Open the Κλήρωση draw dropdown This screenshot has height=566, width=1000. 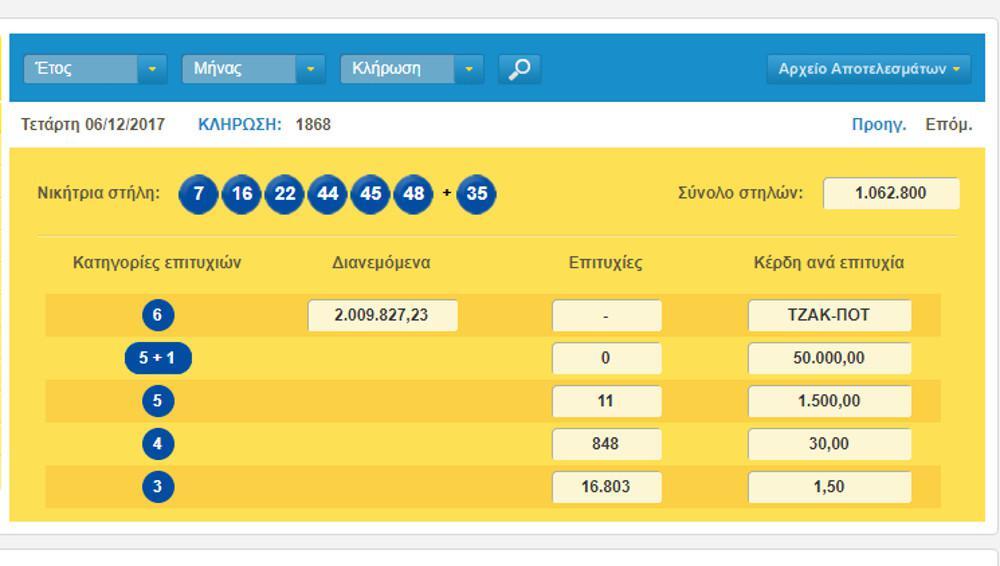coord(411,69)
